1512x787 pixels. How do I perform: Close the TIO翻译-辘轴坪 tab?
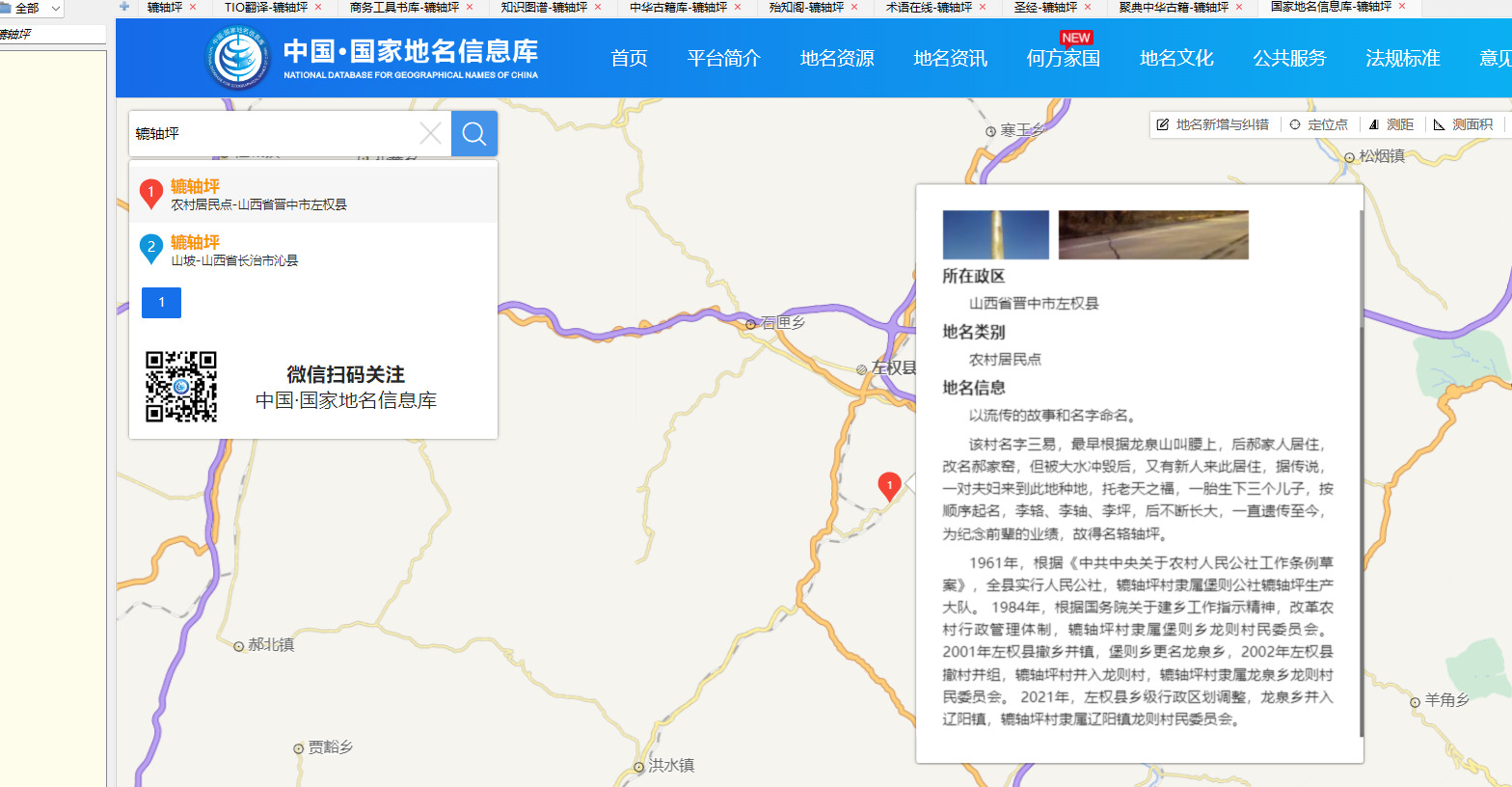click(318, 7)
